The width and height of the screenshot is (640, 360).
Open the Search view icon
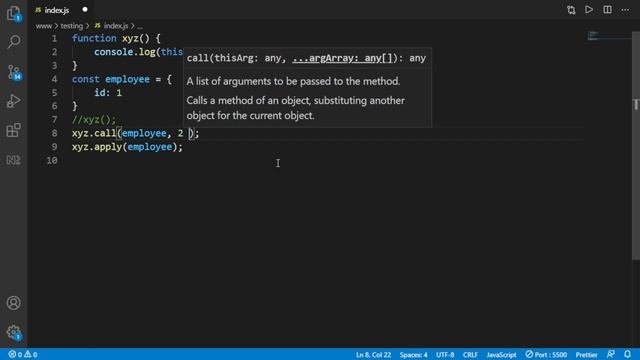tap(13, 42)
